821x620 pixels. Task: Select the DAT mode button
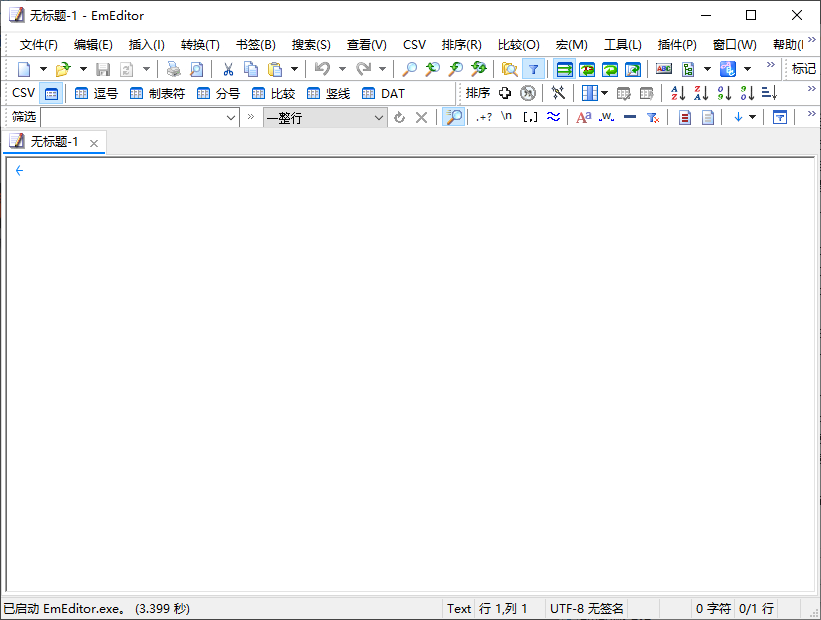pos(384,94)
